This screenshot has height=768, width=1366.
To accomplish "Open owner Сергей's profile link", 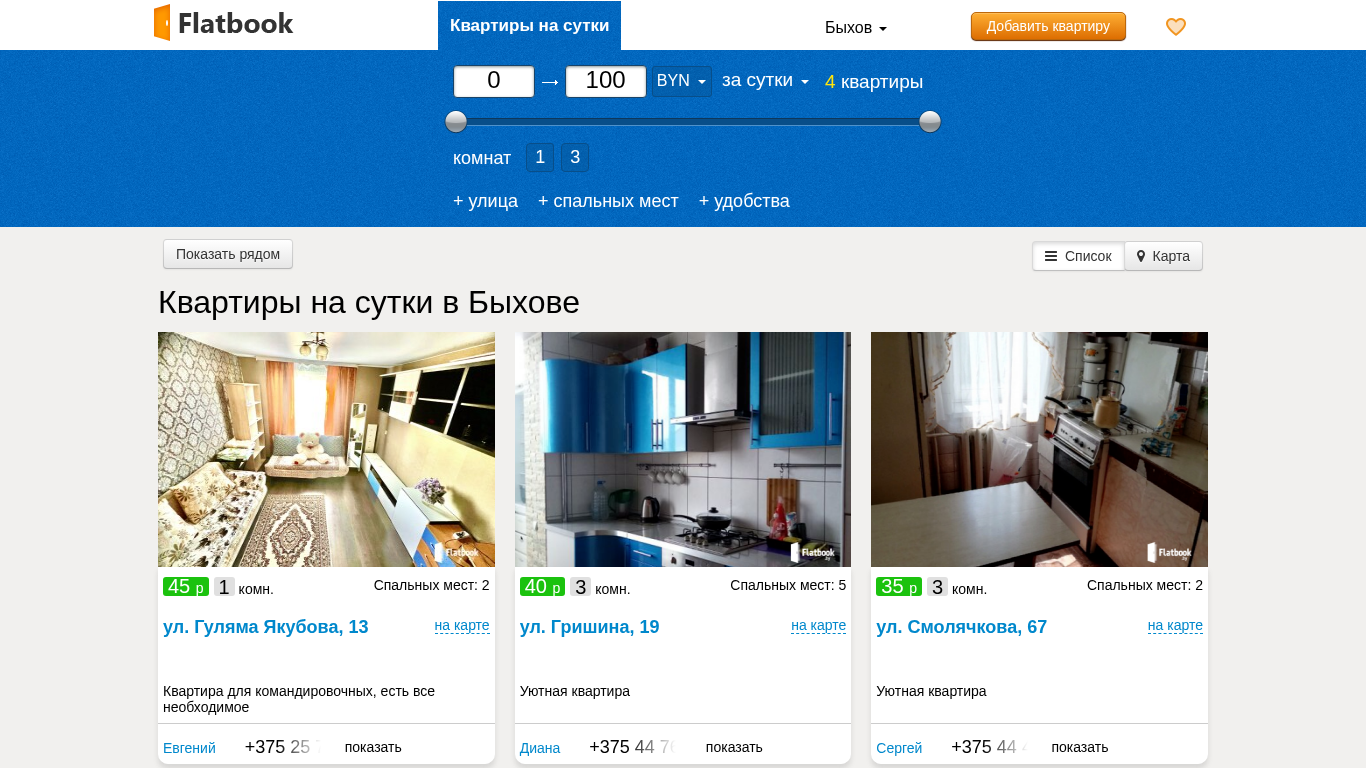I will pos(899,748).
